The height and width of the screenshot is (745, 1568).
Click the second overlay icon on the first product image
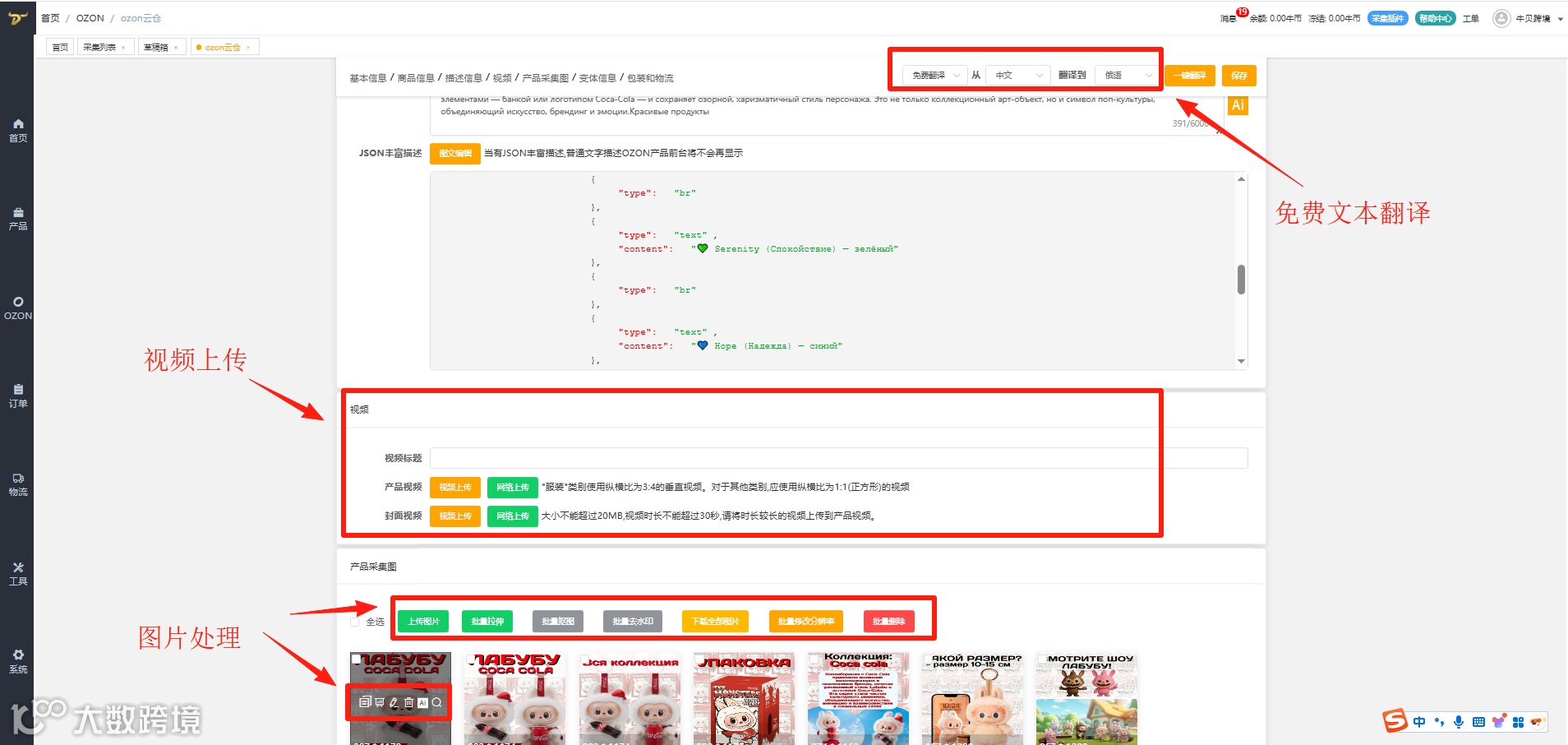380,702
